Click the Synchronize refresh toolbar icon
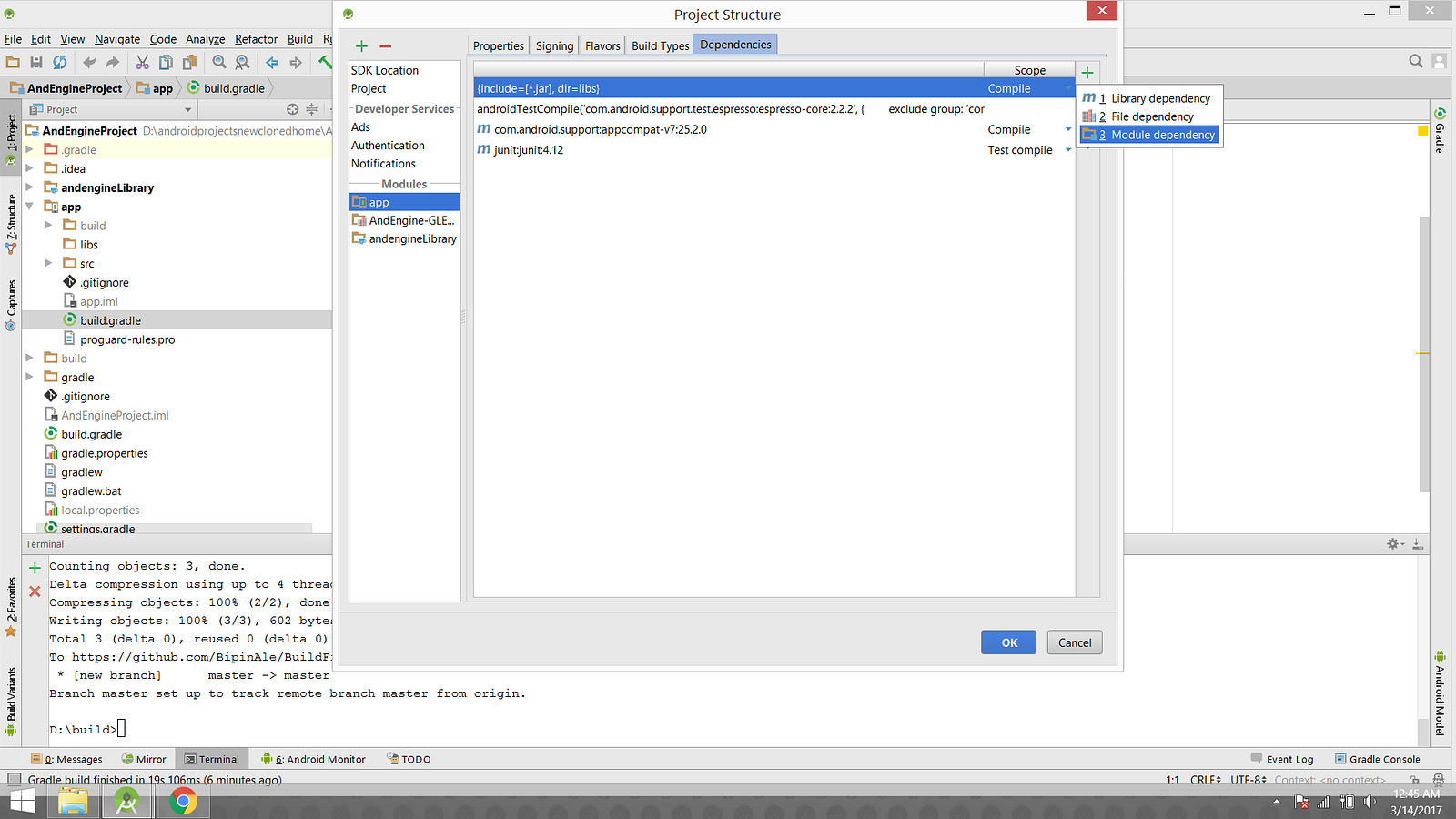The image size is (1456, 819). pos(60,62)
